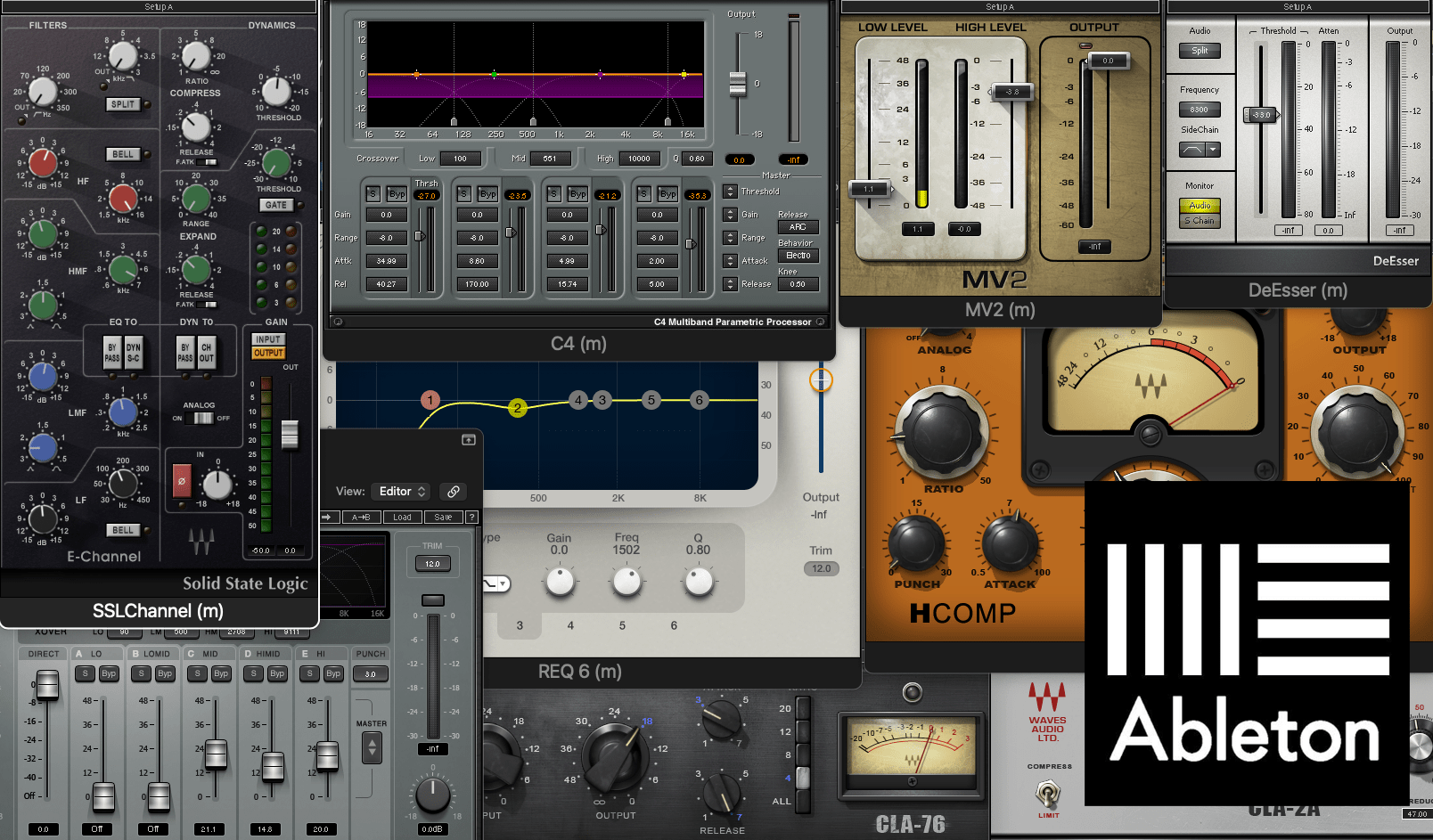Click the question mark help button
Screen dimensions: 1433x840
(x=471, y=517)
